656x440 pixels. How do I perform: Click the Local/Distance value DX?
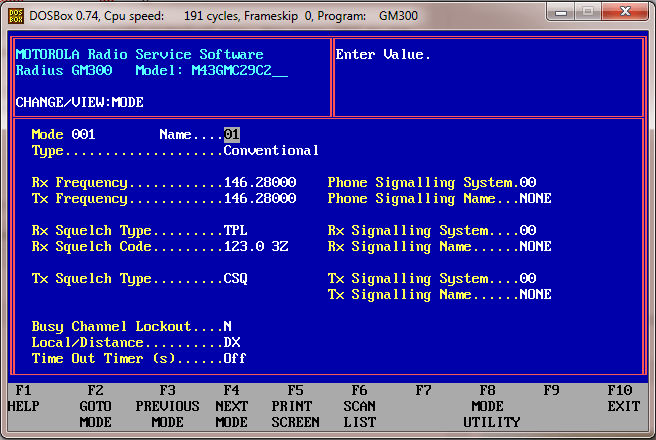coord(232,343)
